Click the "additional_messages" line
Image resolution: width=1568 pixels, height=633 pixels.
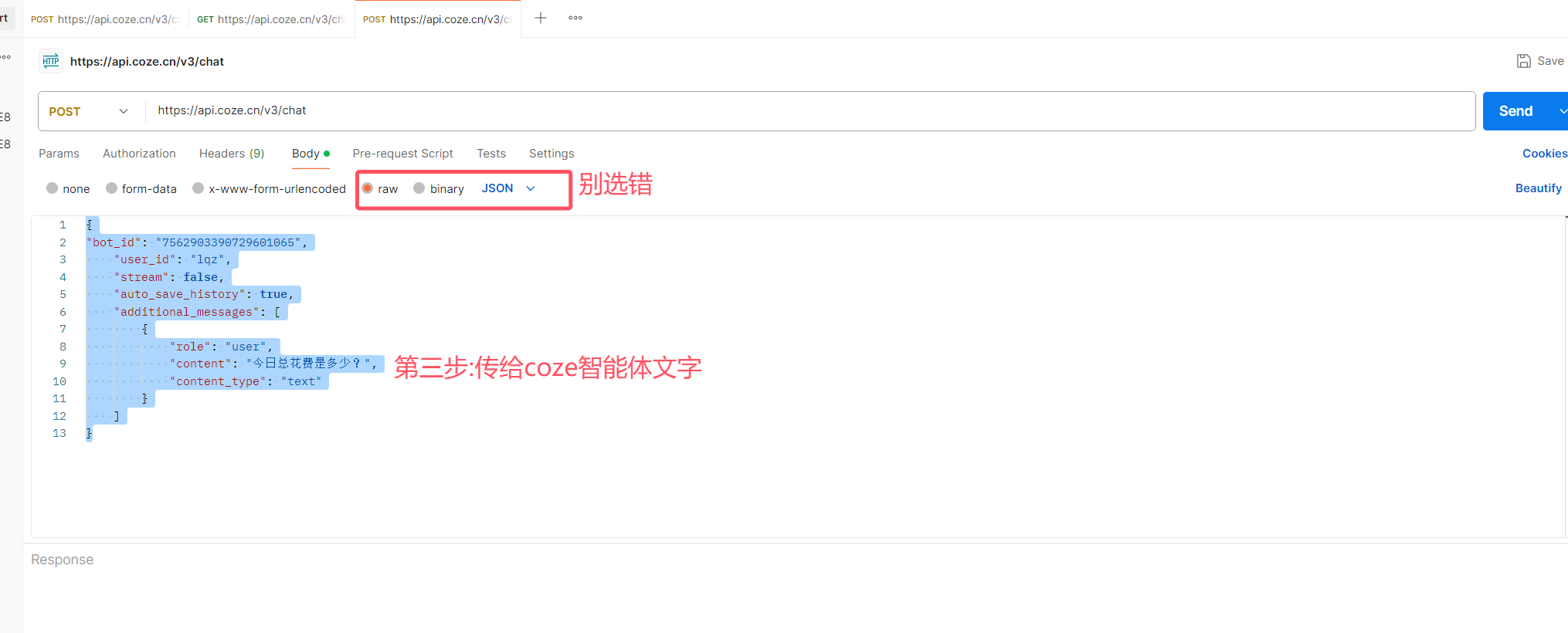tap(197, 312)
